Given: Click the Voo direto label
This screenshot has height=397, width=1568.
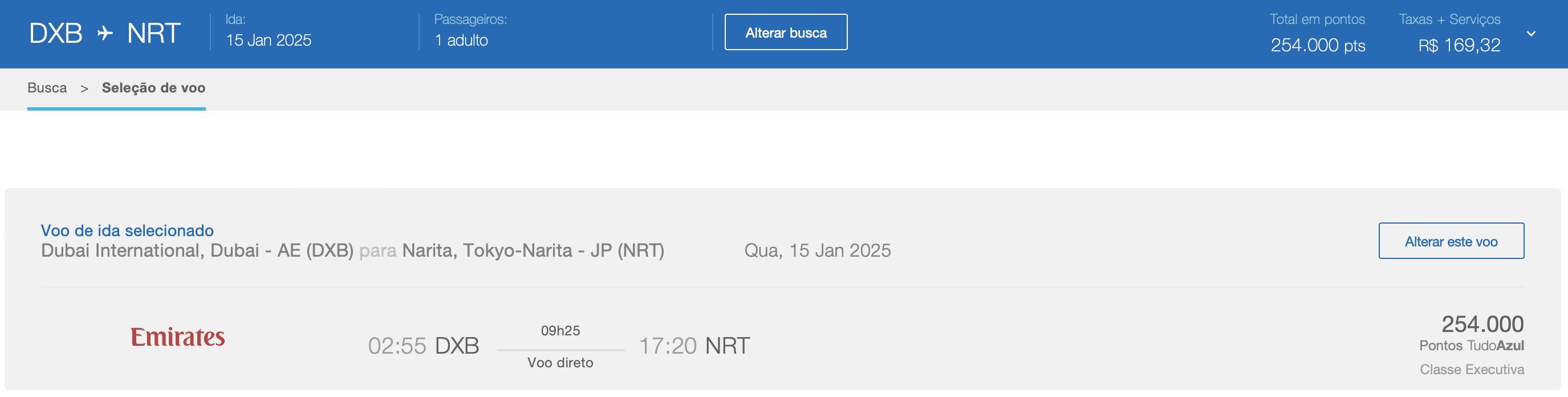Looking at the screenshot, I should (x=560, y=363).
